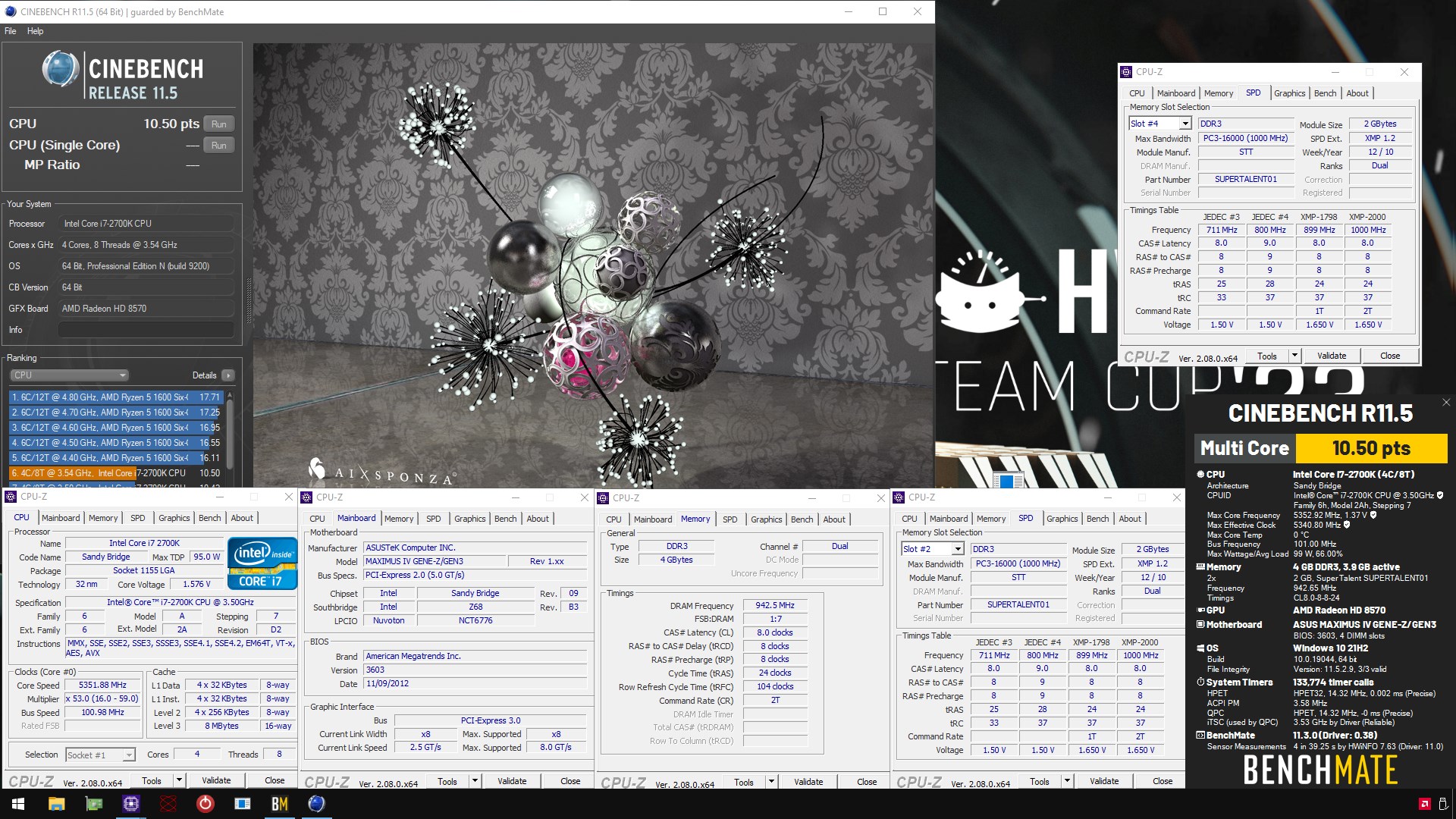
Task: Expand Tools arrow in top SPD CPU-Z window
Action: 1294,356
